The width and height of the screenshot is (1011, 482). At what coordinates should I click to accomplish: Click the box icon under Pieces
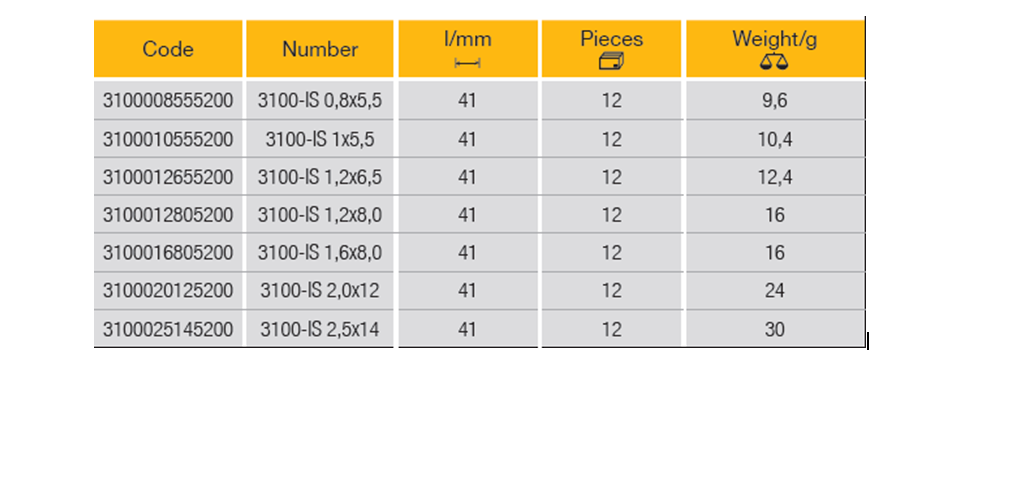click(x=611, y=62)
